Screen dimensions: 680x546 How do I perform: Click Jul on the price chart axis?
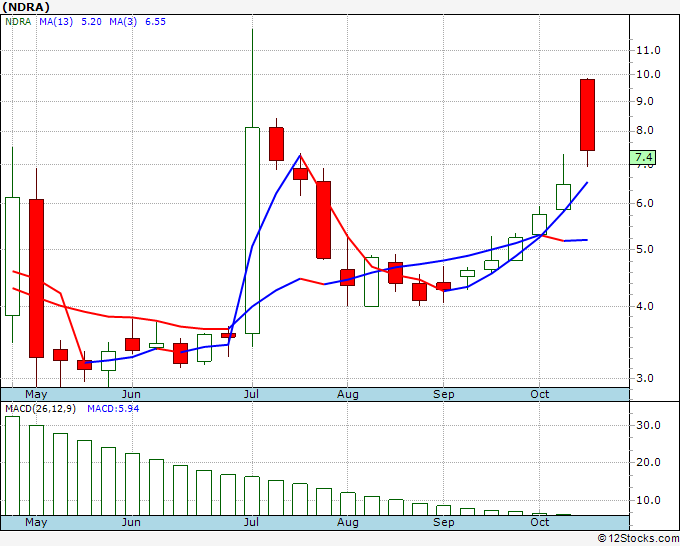[x=251, y=394]
